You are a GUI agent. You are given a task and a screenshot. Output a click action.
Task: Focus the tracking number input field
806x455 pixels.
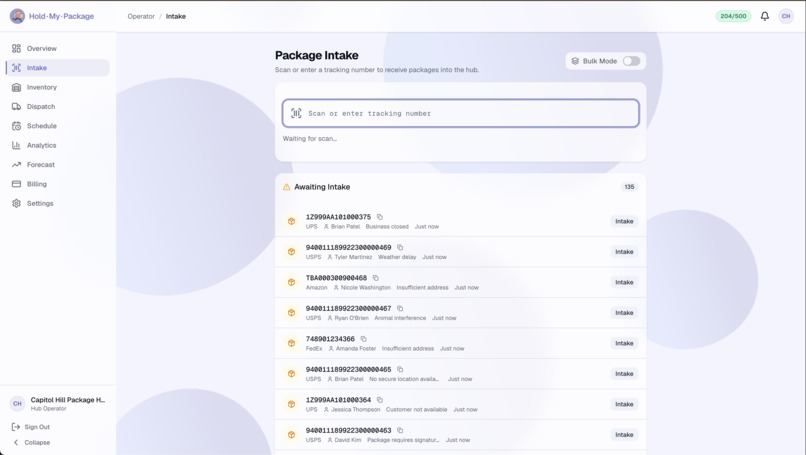[461, 113]
